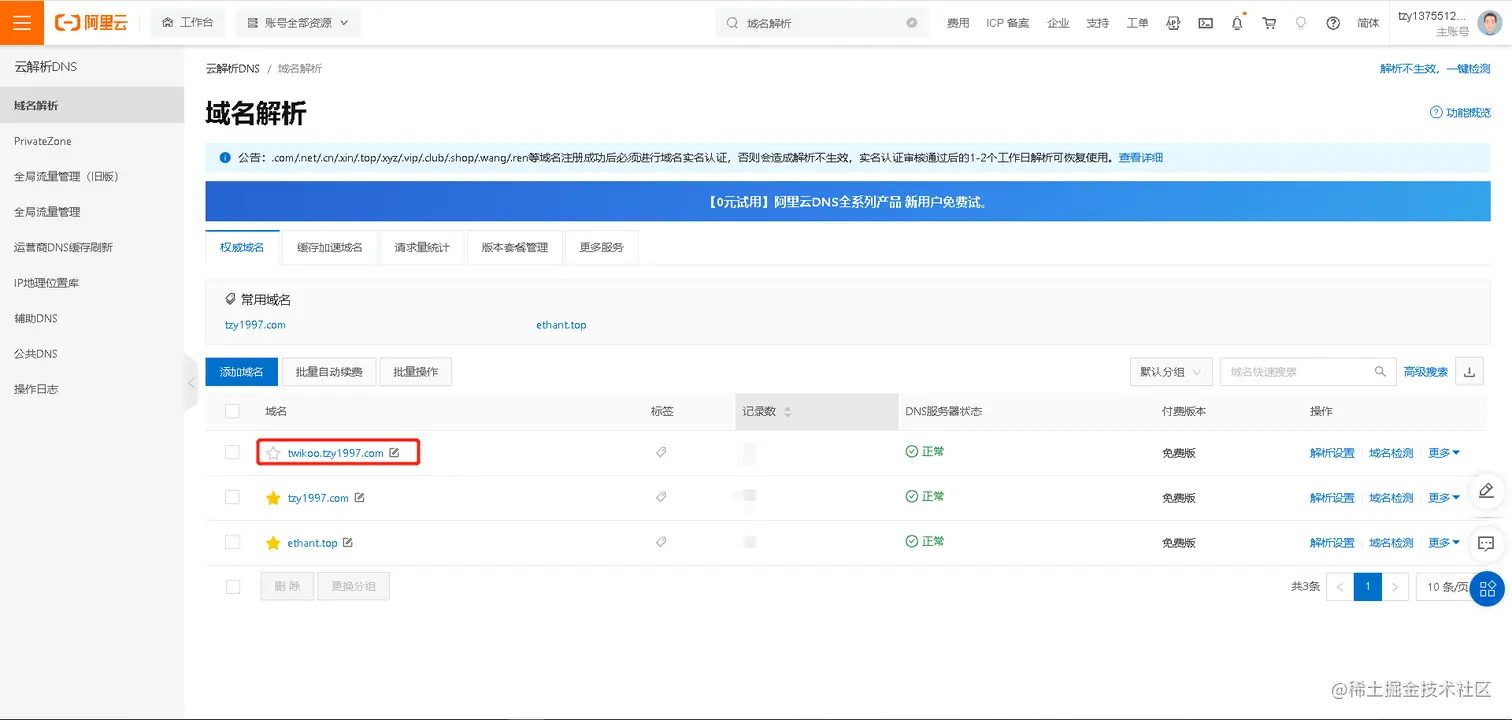Click the download export icon button

tap(1469, 371)
